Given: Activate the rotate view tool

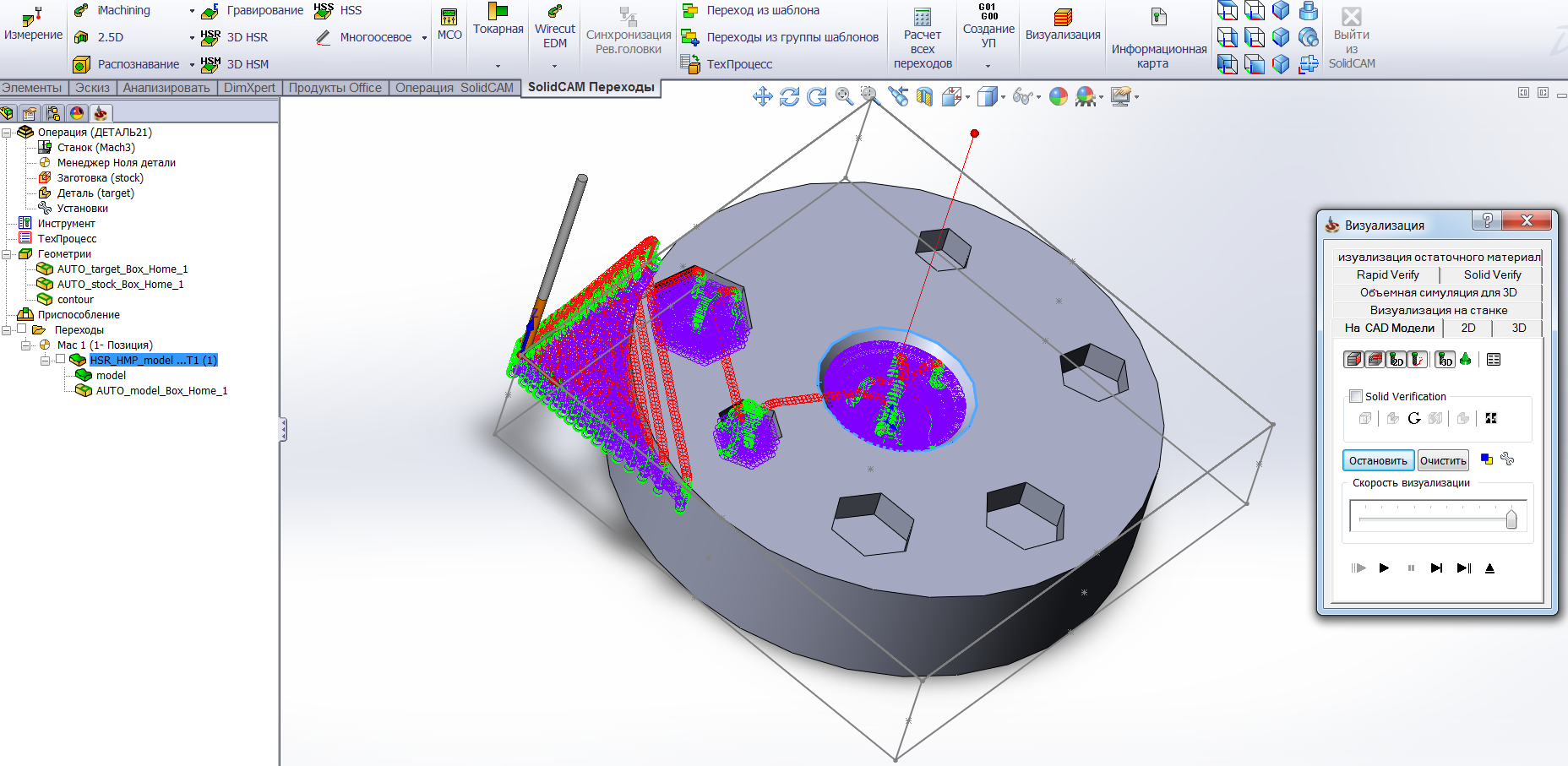Looking at the screenshot, I should [x=790, y=97].
